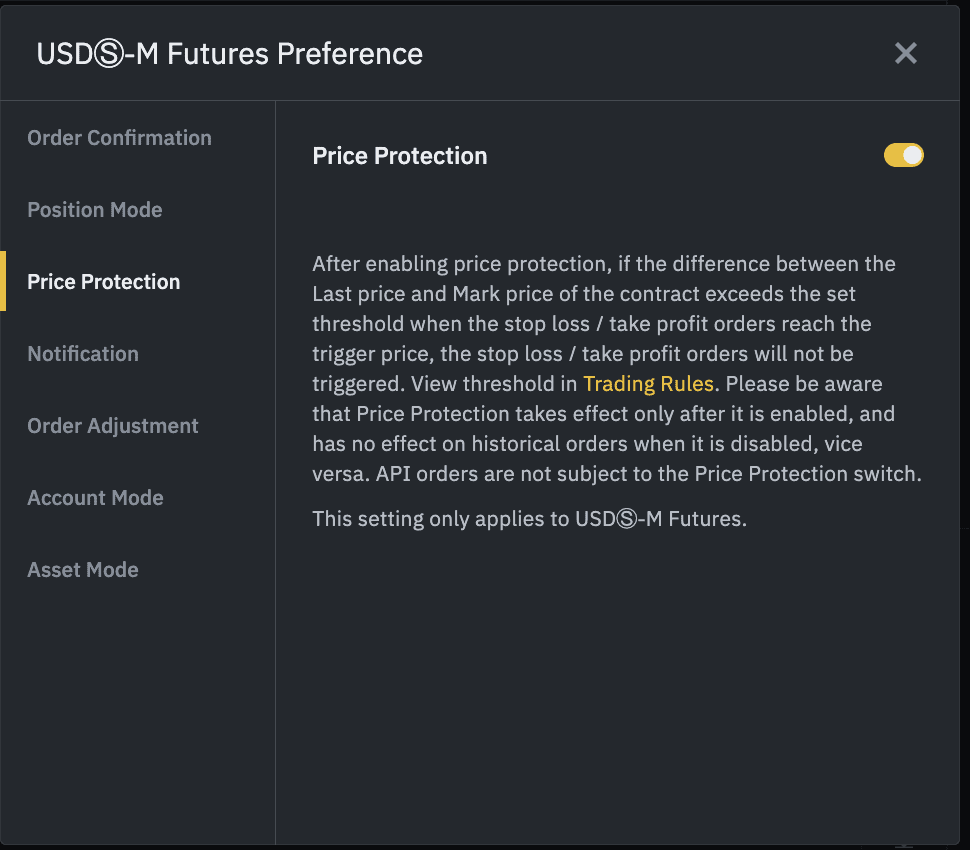
Task: Close the Futures Preference dialog
Action: coord(905,53)
